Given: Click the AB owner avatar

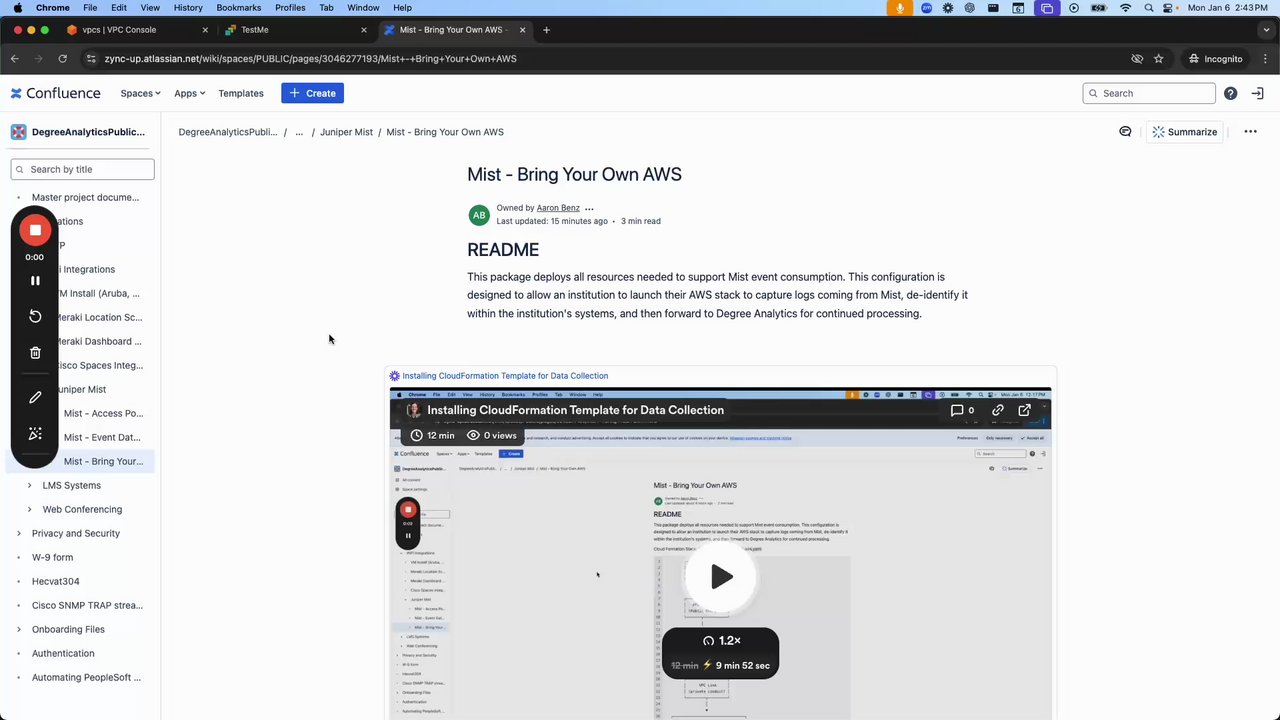Looking at the screenshot, I should pos(479,215).
